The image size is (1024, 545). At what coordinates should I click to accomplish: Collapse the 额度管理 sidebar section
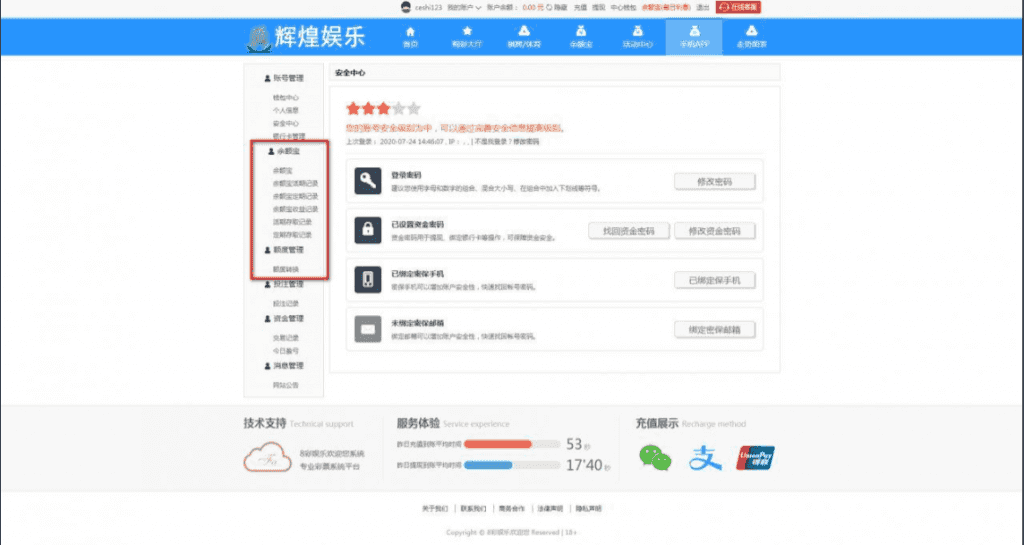[284, 250]
